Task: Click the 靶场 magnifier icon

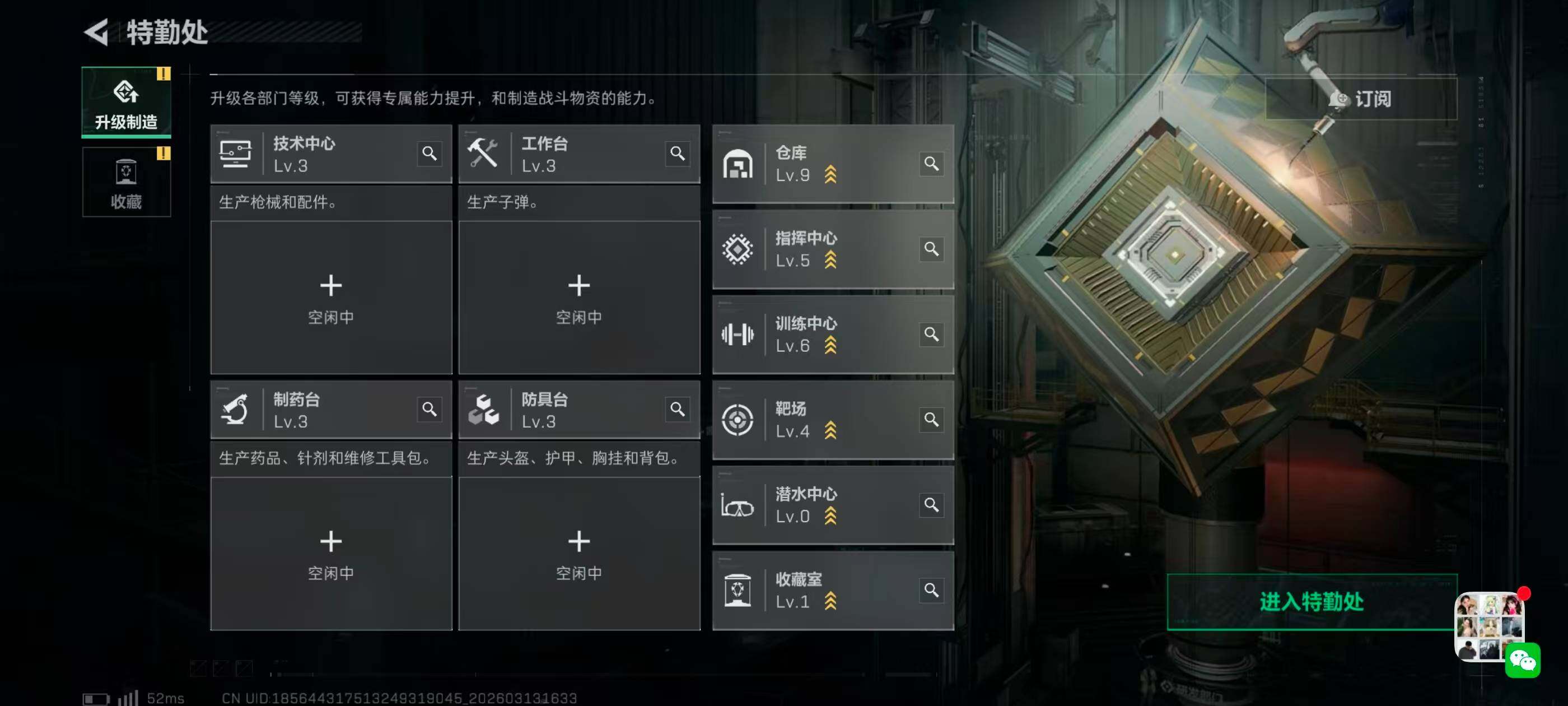Action: 931,419
